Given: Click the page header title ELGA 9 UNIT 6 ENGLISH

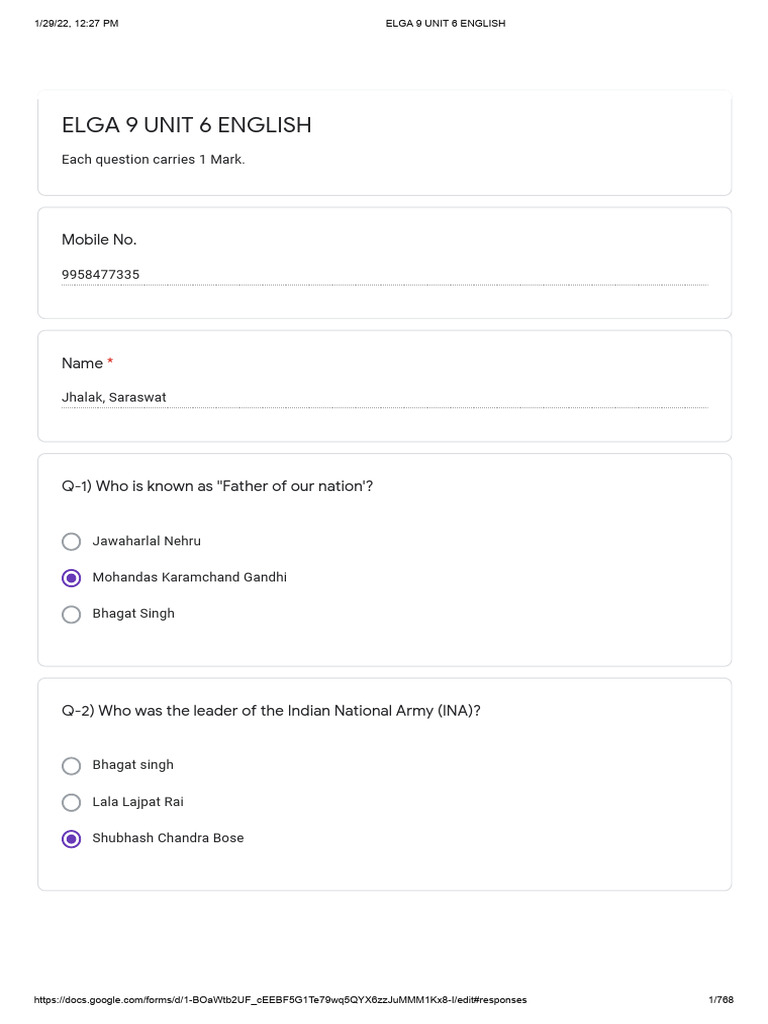Looking at the screenshot, I should pyautogui.click(x=445, y=23).
